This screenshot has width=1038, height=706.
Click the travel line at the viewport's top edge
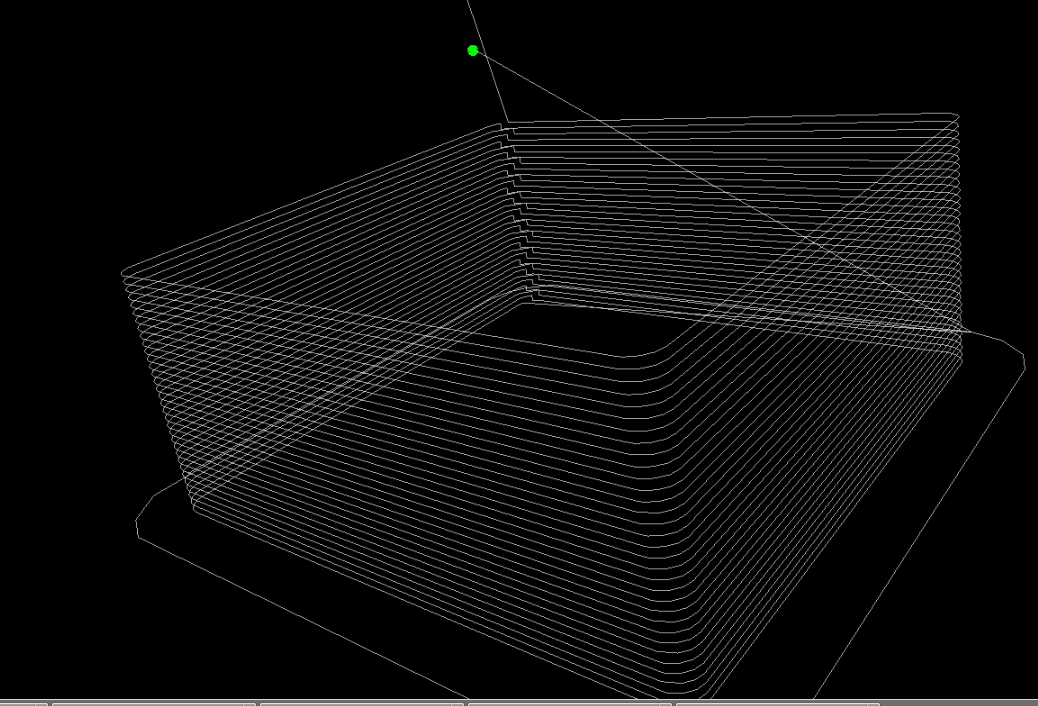(x=469, y=3)
